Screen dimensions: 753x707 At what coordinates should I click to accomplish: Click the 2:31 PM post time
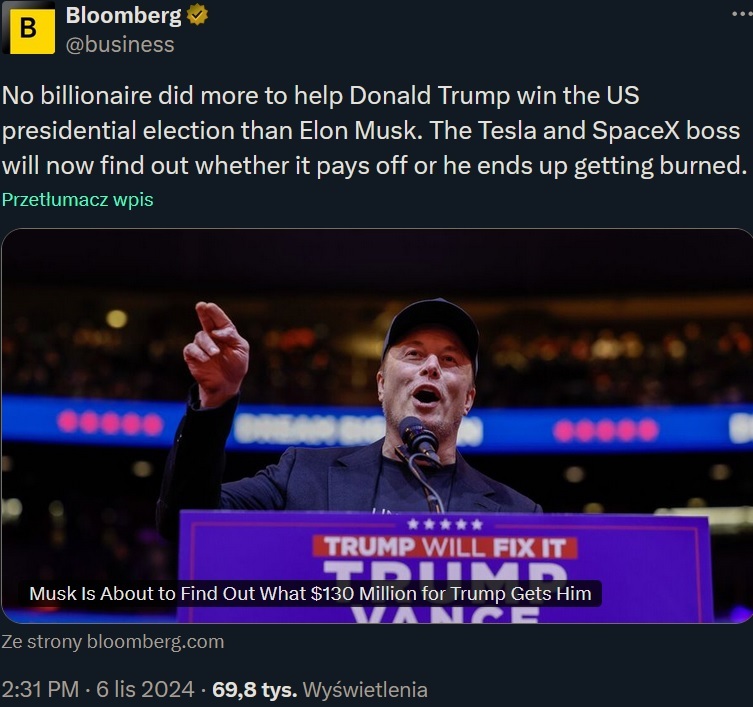click(x=43, y=690)
